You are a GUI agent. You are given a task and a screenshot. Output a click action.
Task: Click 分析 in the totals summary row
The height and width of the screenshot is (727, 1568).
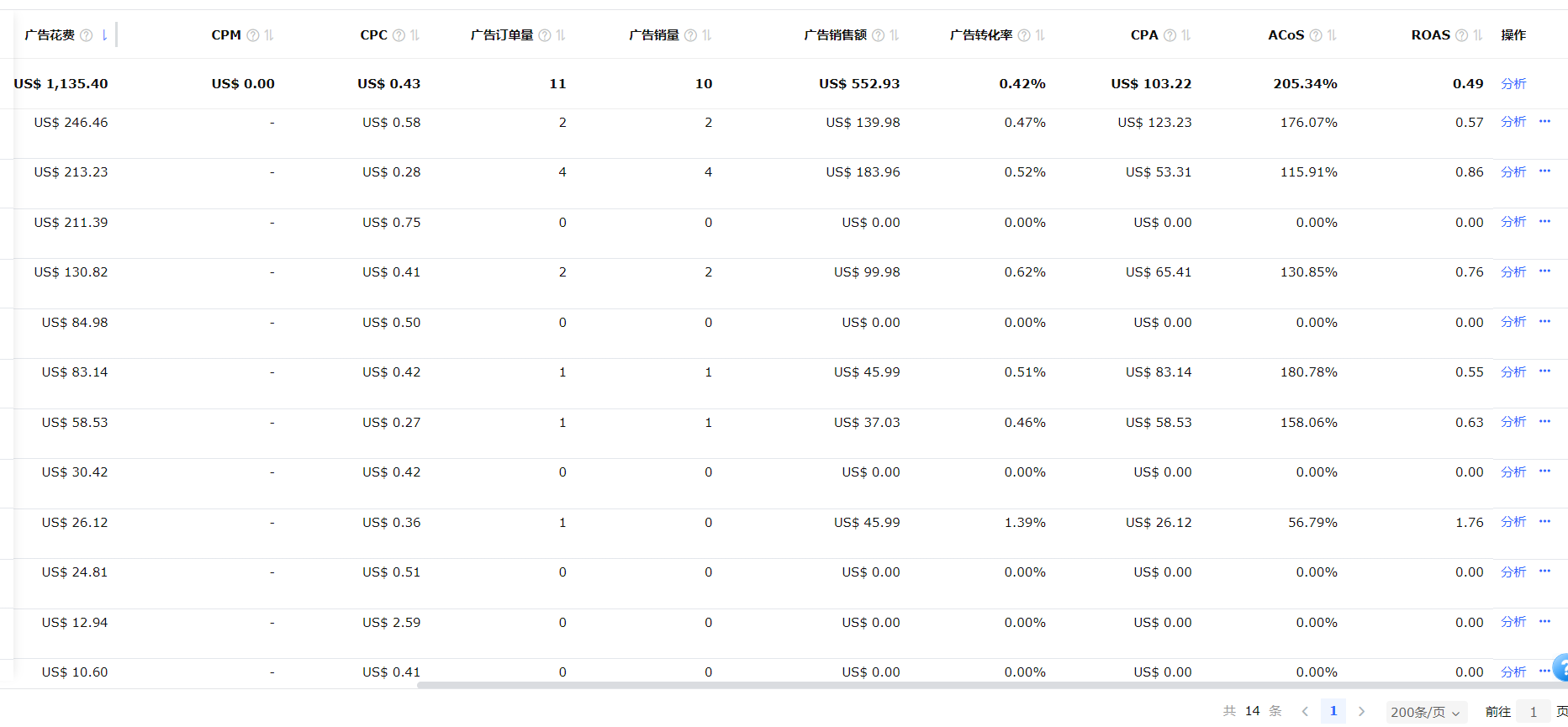coord(1513,84)
